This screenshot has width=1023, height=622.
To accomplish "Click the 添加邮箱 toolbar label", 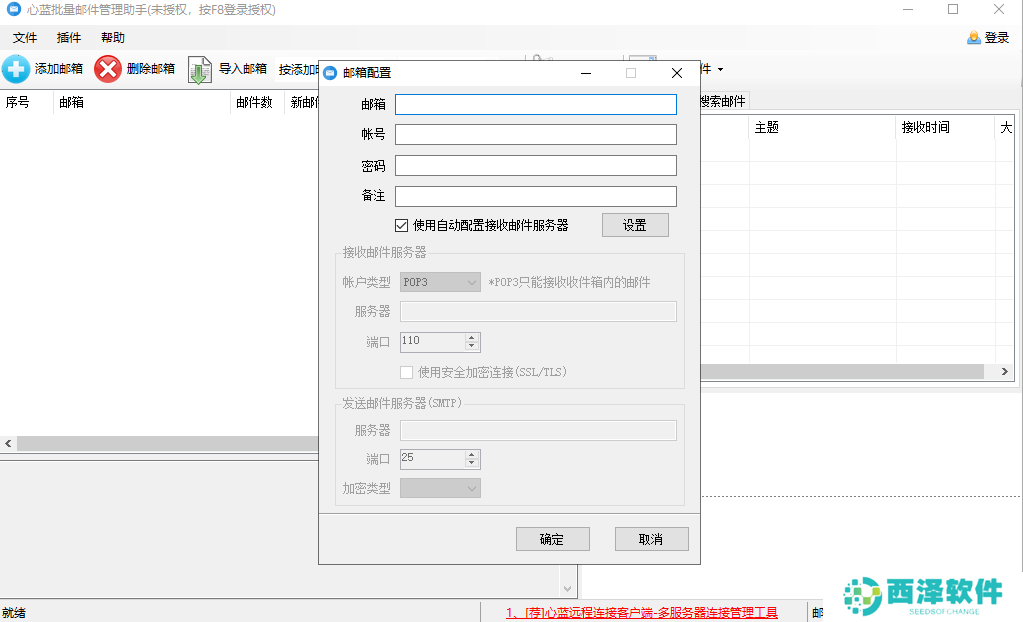I will coord(59,69).
